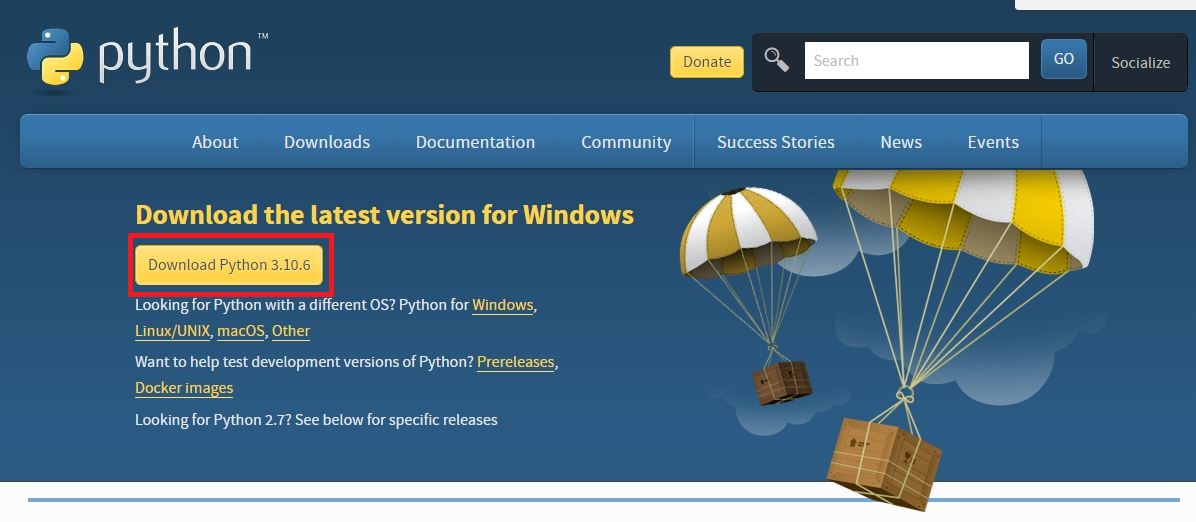Follow the Windows download link

click(502, 305)
